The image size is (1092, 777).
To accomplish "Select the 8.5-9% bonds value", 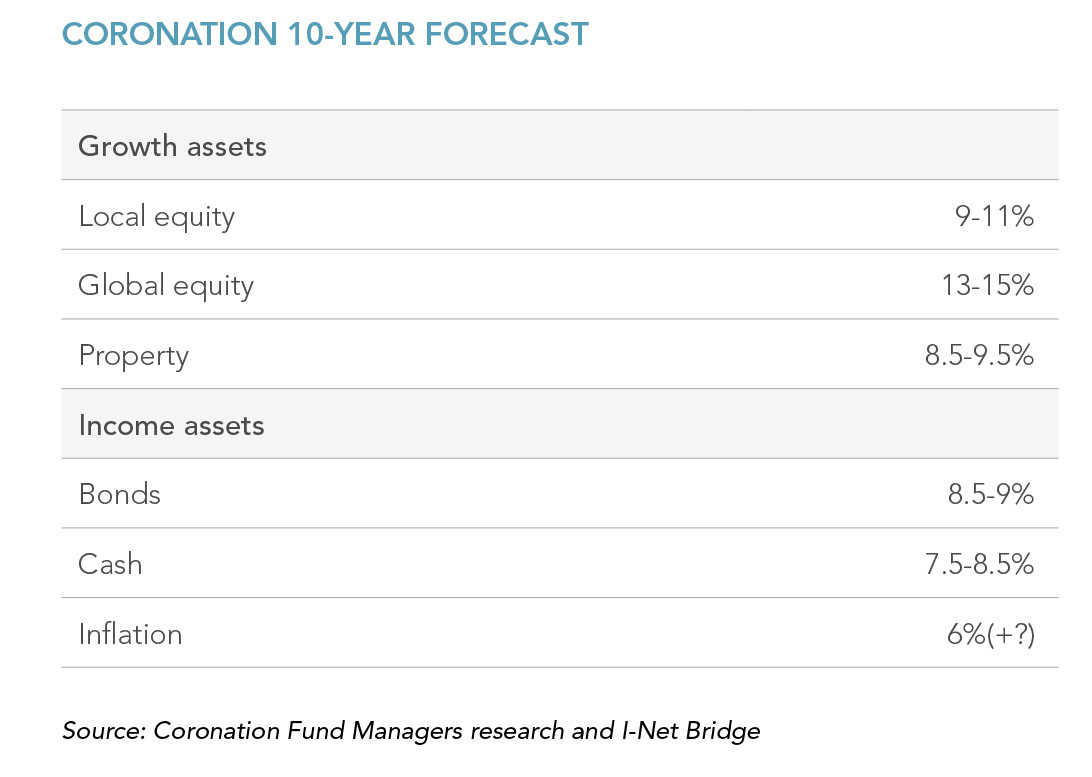I will 990,494.
